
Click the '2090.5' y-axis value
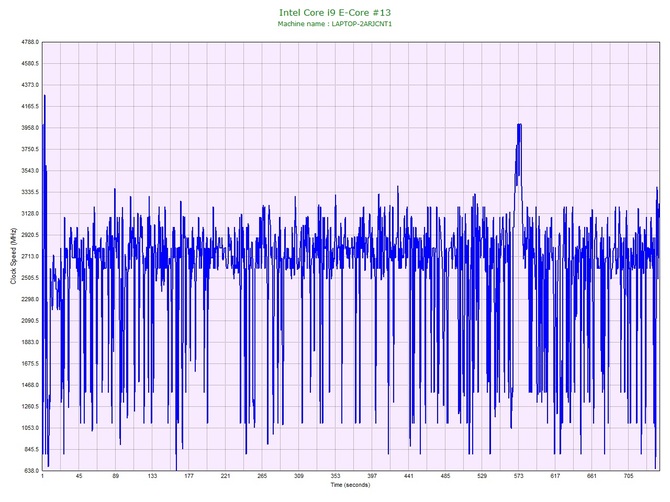point(30,320)
